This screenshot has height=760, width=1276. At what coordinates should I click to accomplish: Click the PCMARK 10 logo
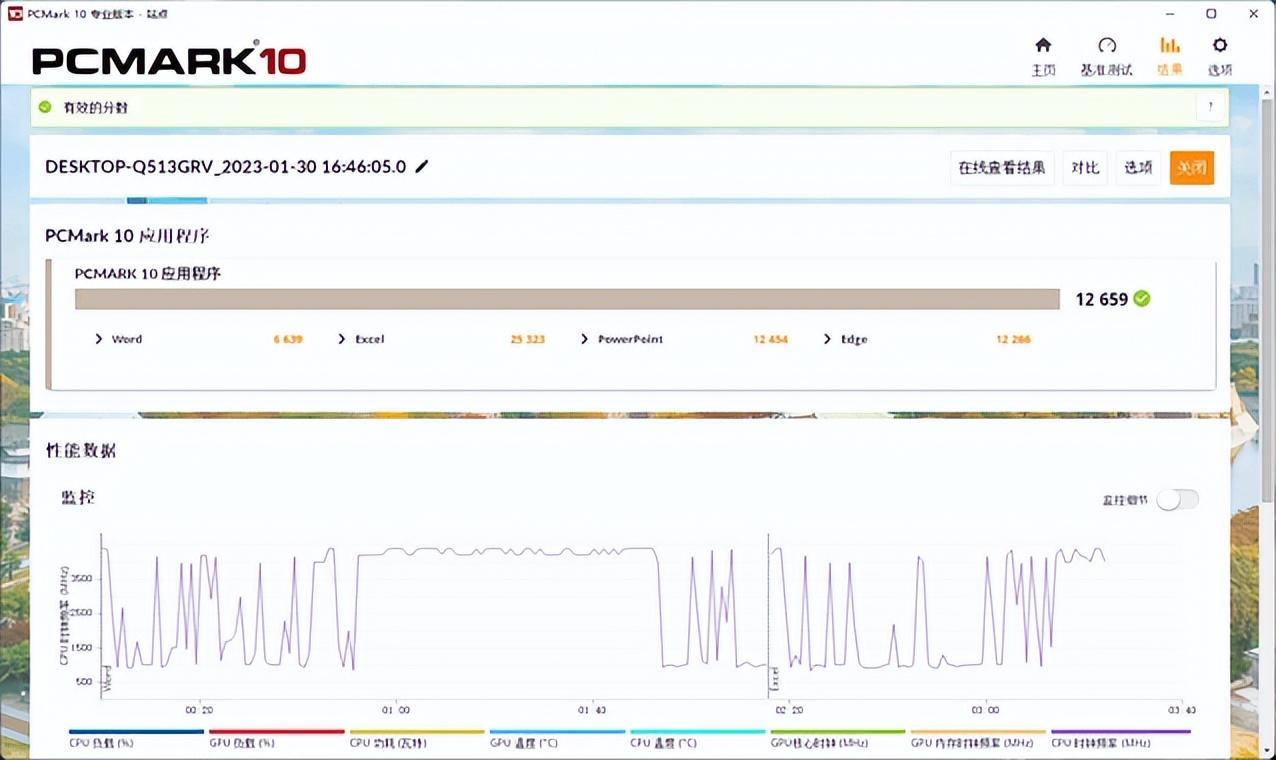tap(169, 58)
